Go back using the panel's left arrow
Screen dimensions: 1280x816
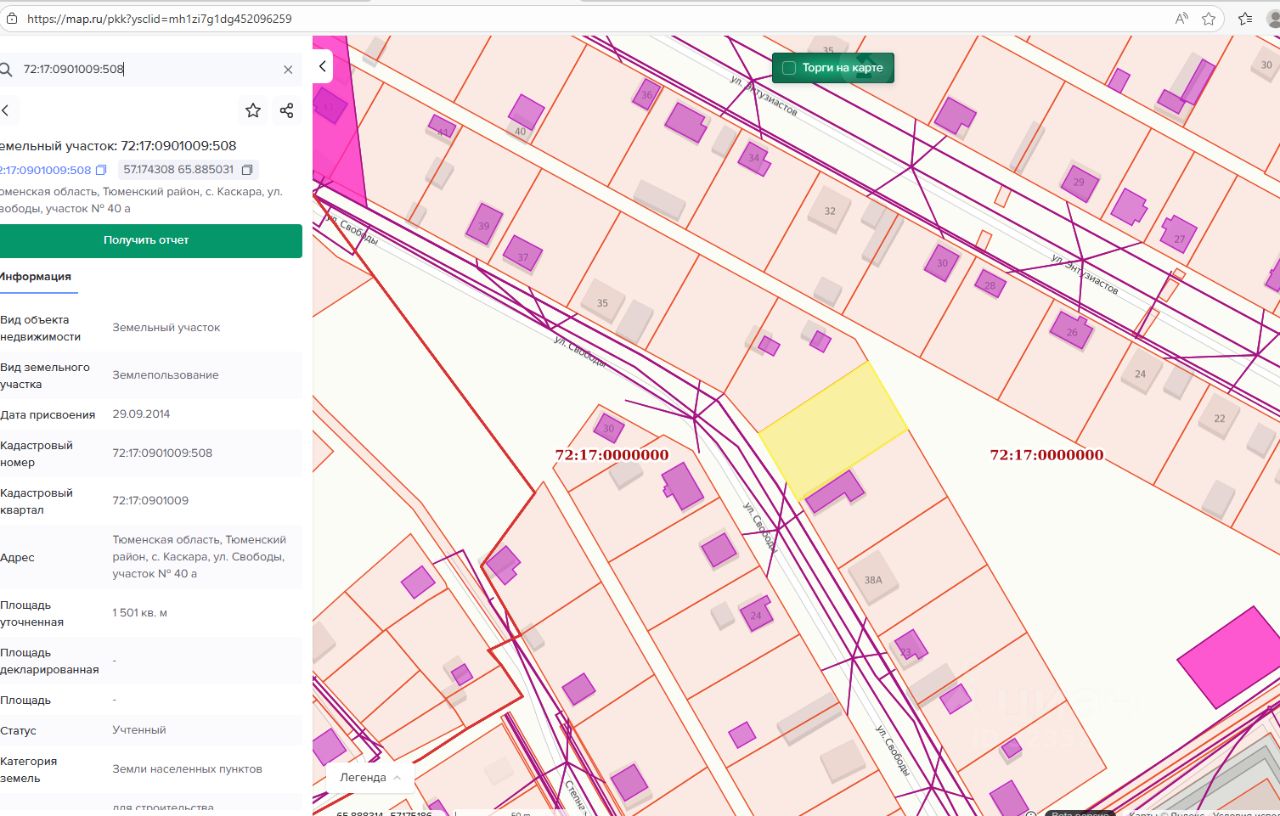(x=5, y=111)
